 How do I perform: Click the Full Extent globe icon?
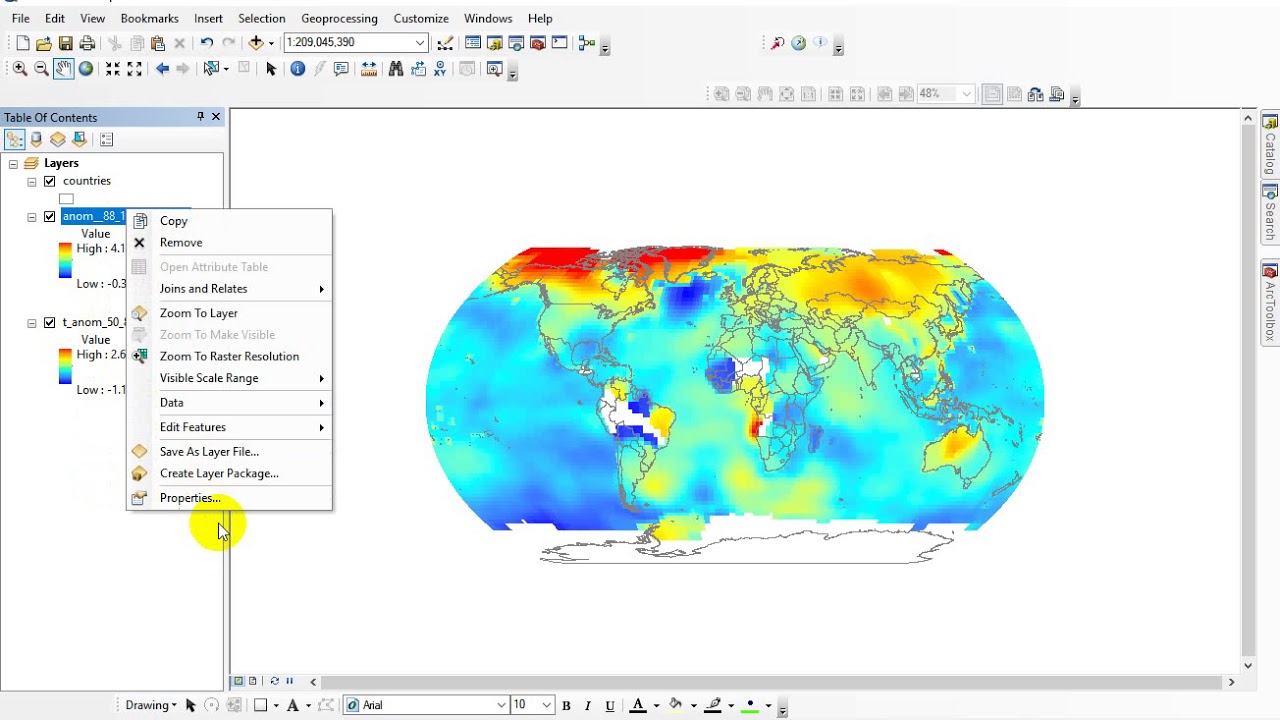pyautogui.click(x=85, y=69)
